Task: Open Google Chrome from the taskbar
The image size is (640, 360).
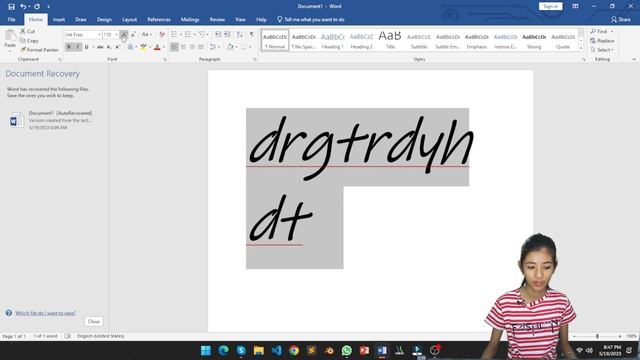Action: coord(294,350)
